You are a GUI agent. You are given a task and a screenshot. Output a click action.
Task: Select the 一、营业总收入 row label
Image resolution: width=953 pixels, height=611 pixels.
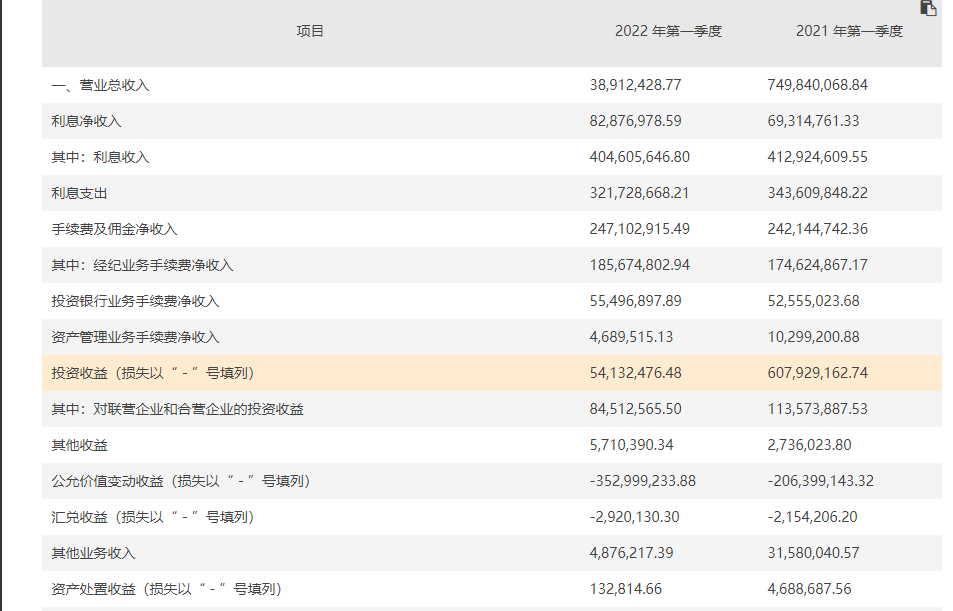100,85
